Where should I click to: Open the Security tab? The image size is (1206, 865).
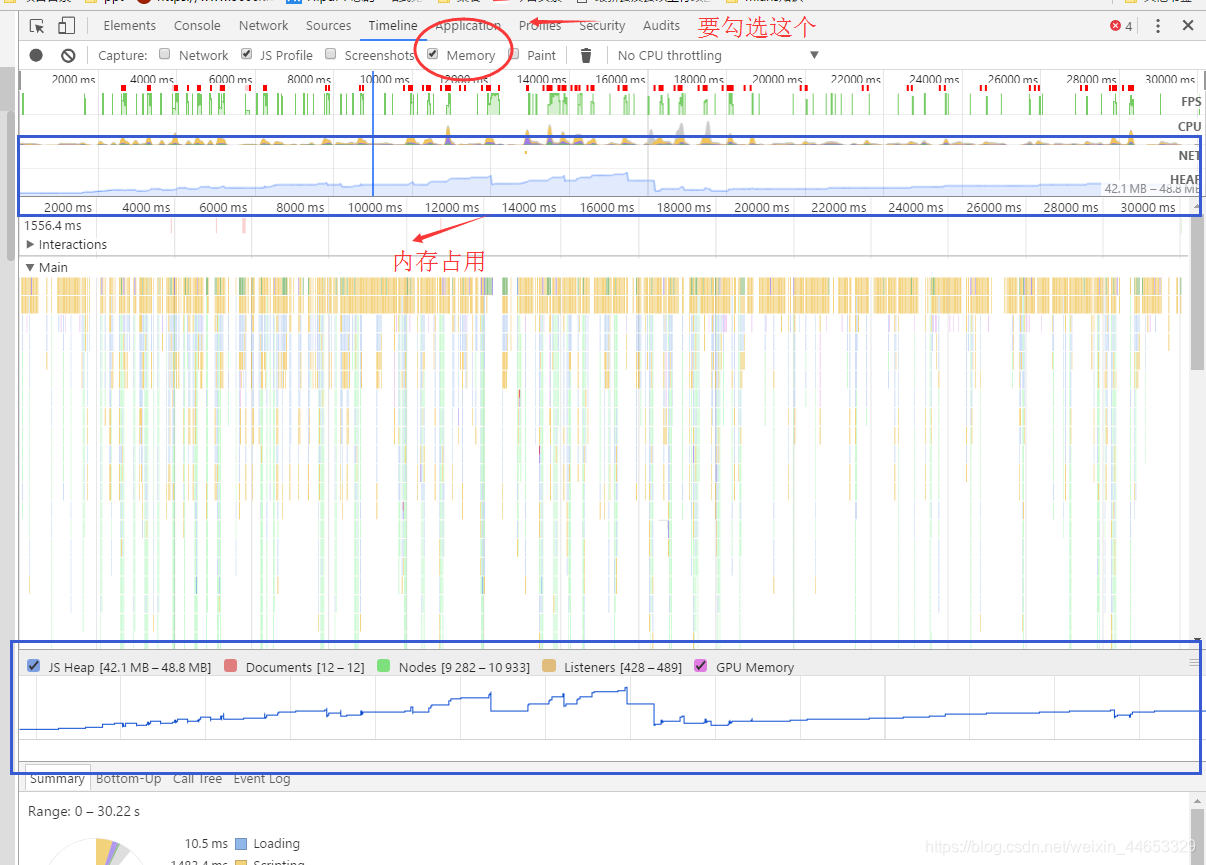(602, 26)
